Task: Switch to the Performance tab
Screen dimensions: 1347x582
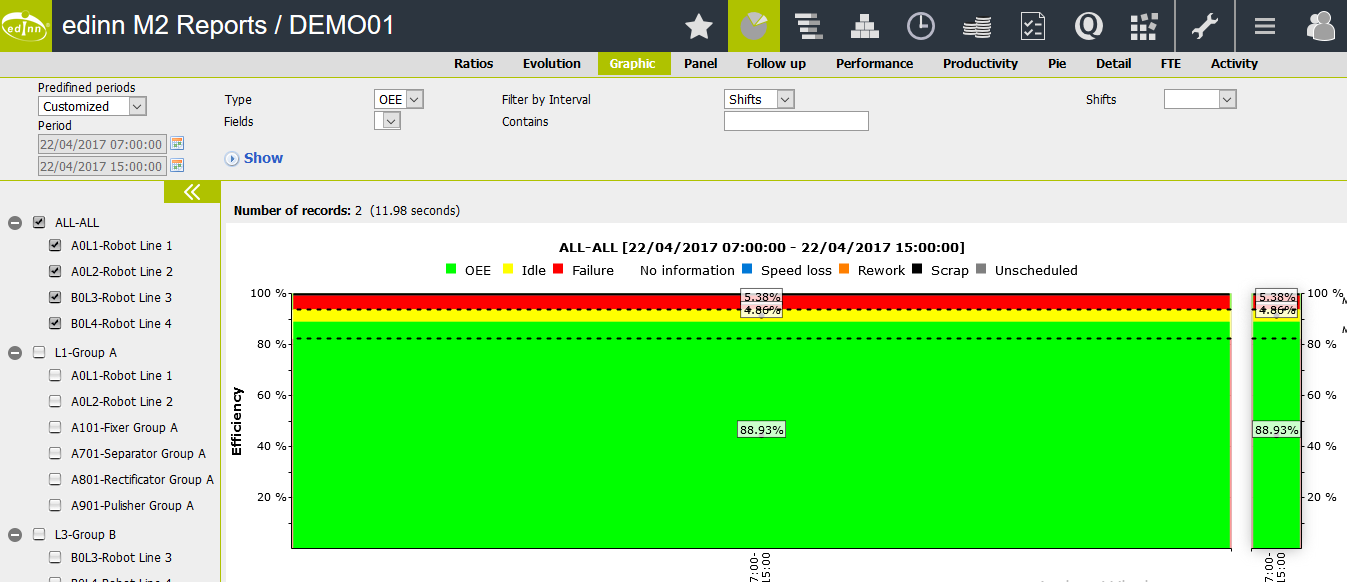Action: click(875, 63)
